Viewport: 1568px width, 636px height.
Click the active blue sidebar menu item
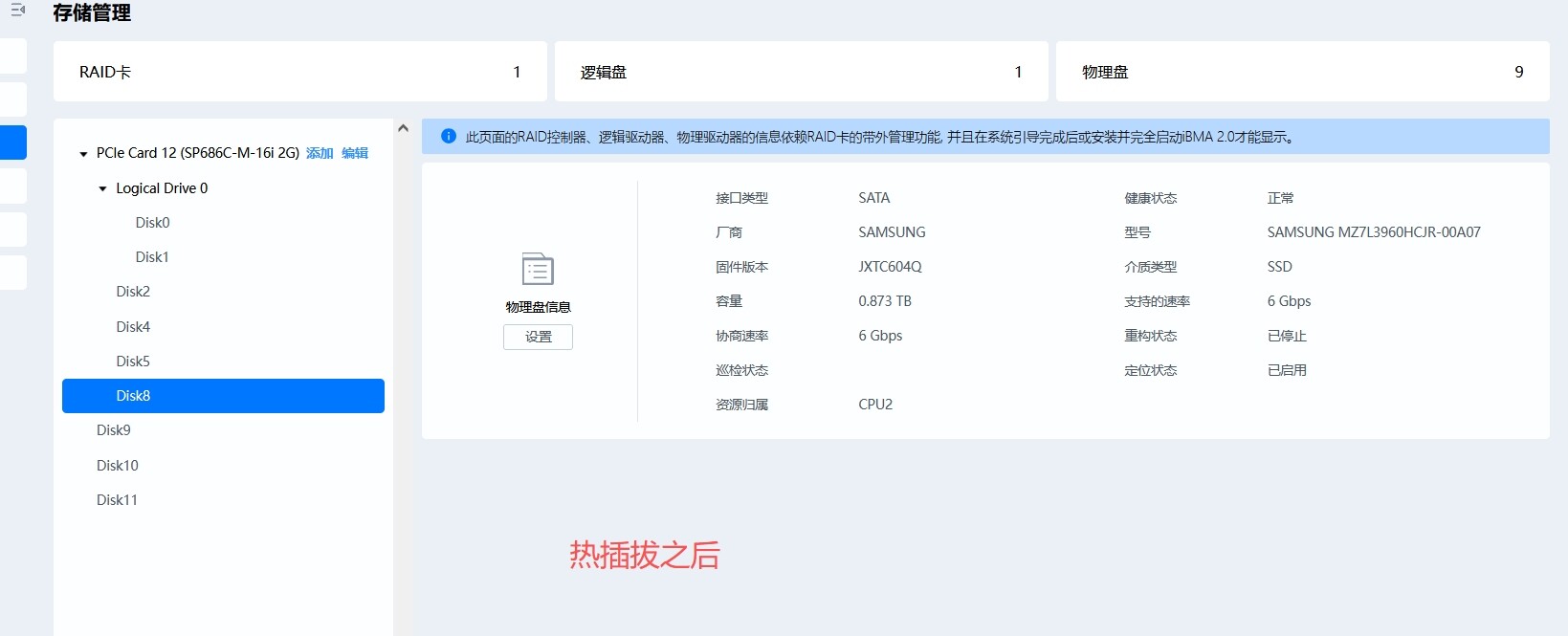coord(13,143)
